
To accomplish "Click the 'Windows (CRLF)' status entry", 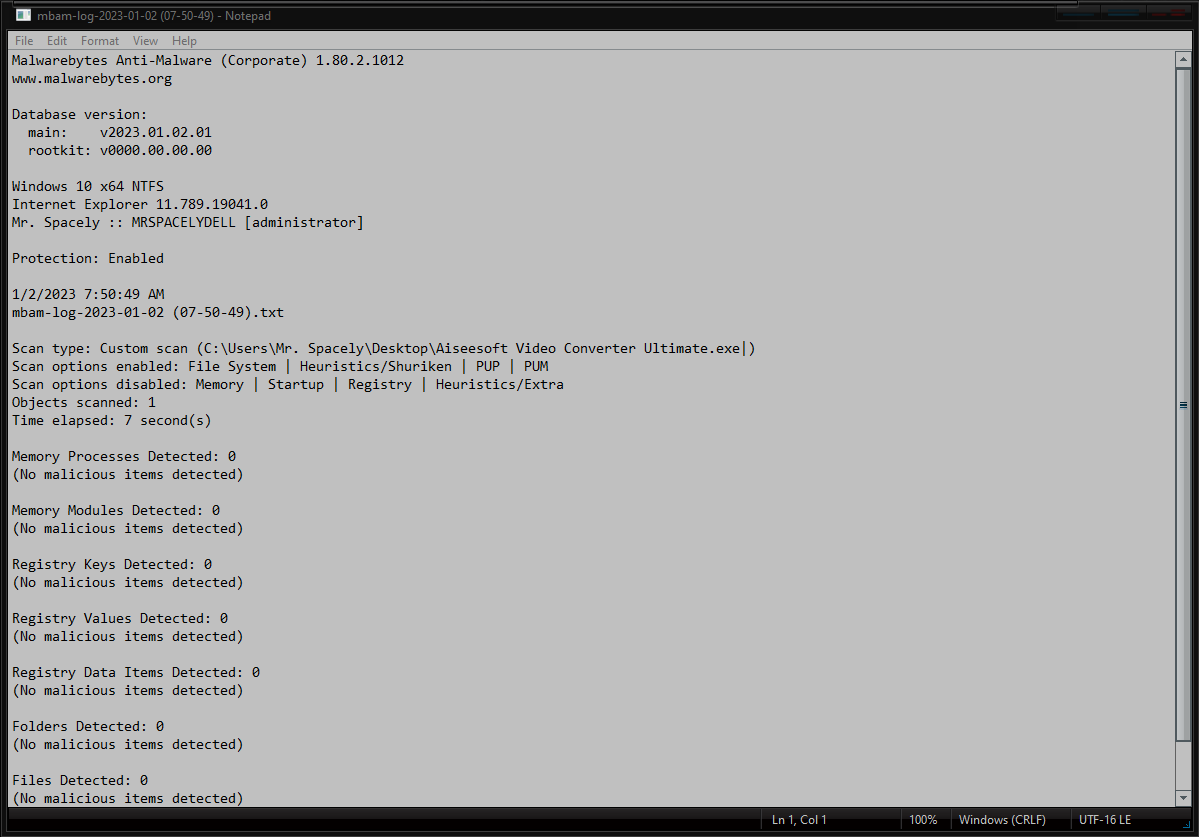I will (1002, 819).
